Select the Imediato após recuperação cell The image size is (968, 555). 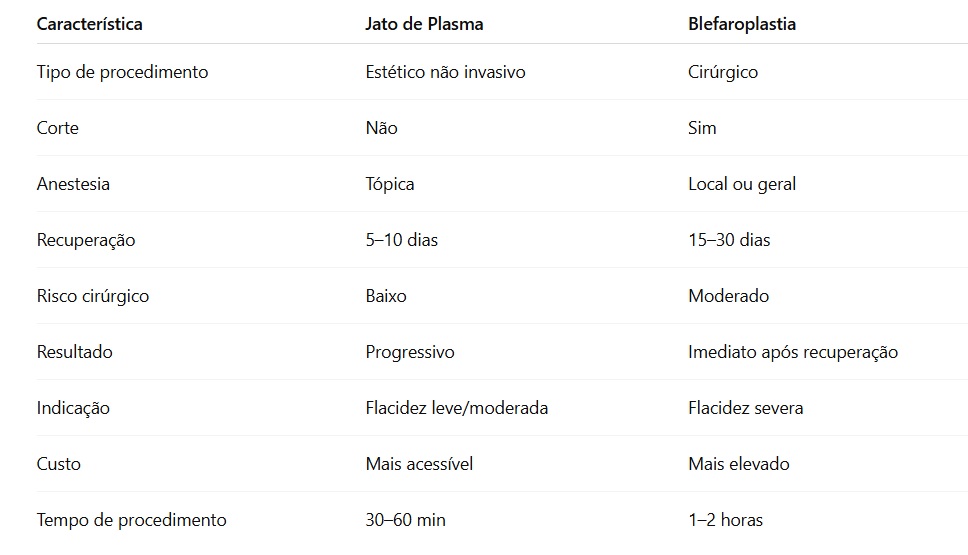pyautogui.click(x=793, y=352)
